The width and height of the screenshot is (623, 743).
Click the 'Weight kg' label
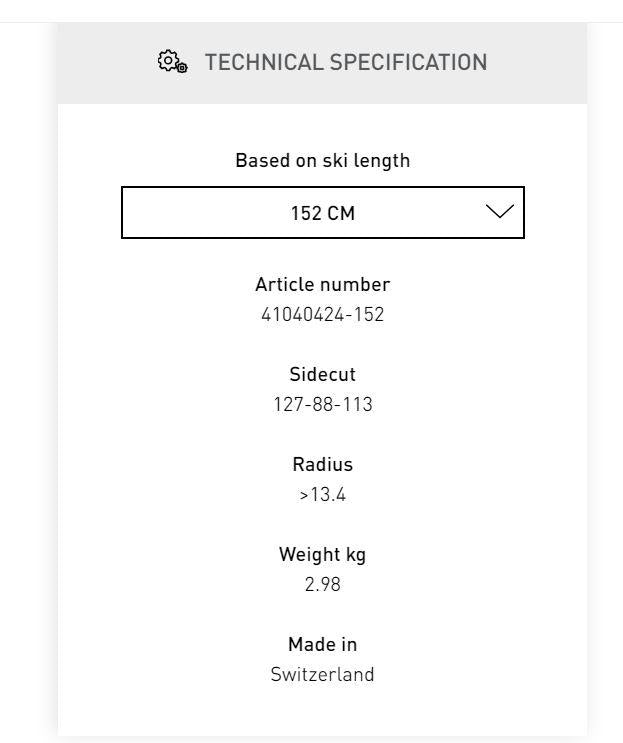(x=322, y=555)
